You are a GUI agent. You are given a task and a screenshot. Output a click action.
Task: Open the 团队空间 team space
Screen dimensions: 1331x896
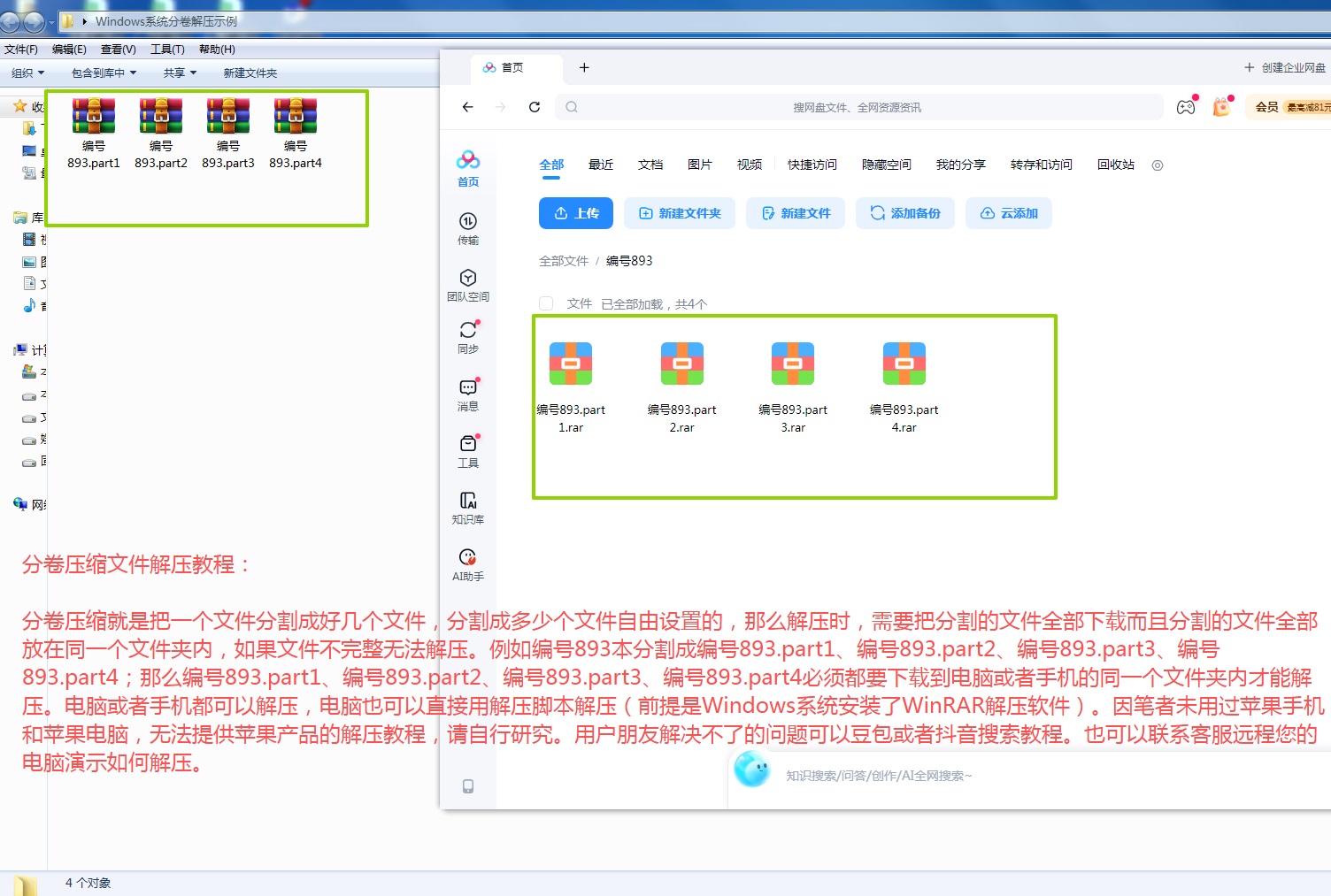pyautogui.click(x=468, y=285)
